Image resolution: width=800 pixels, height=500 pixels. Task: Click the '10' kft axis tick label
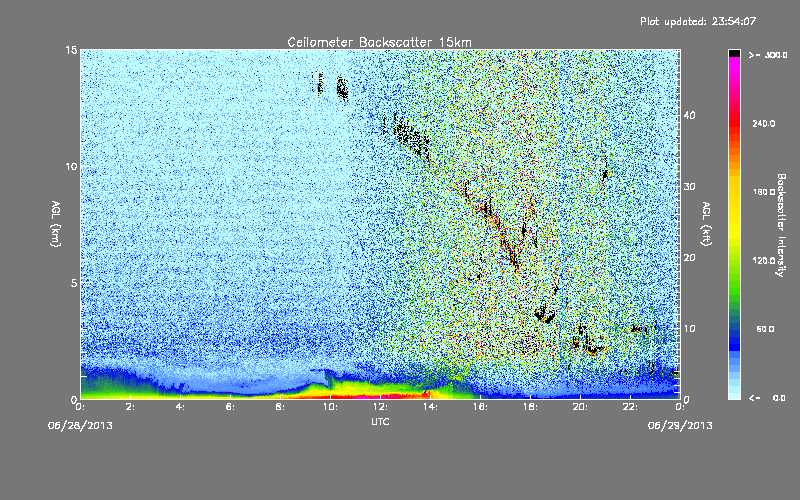click(690, 329)
